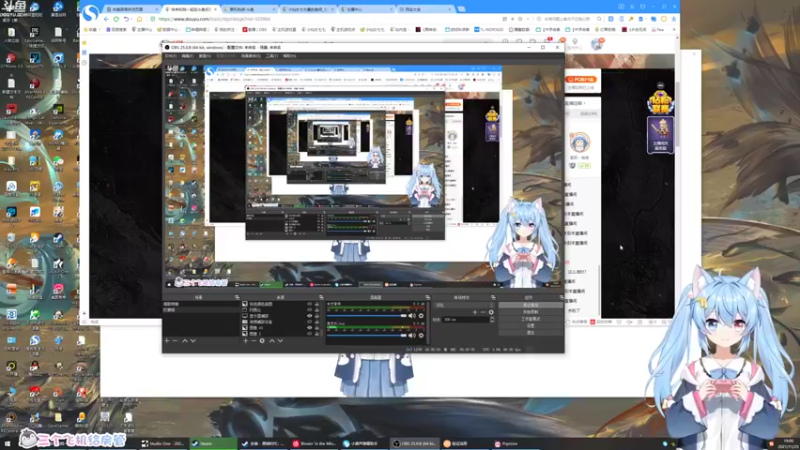Lock the Display Capture source

point(317,316)
